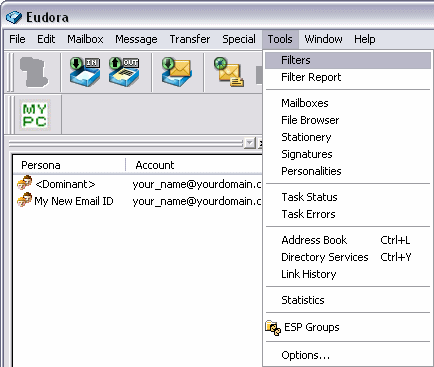The height and width of the screenshot is (367, 434).
Task: Open the Mailbox menu
Action: click(x=85, y=39)
